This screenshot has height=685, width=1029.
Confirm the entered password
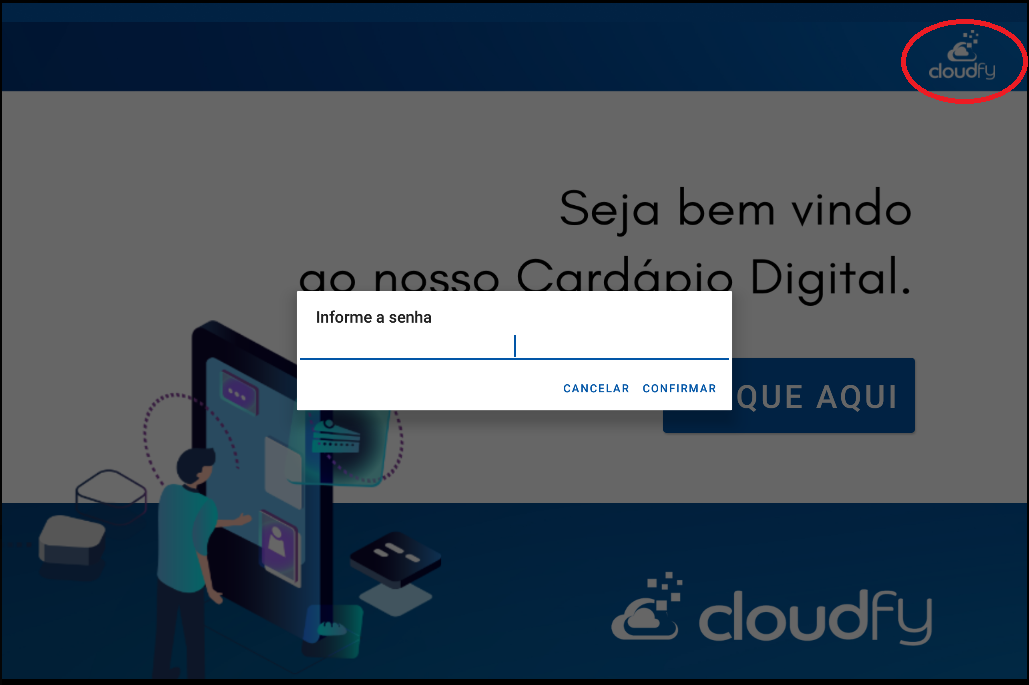pos(679,388)
